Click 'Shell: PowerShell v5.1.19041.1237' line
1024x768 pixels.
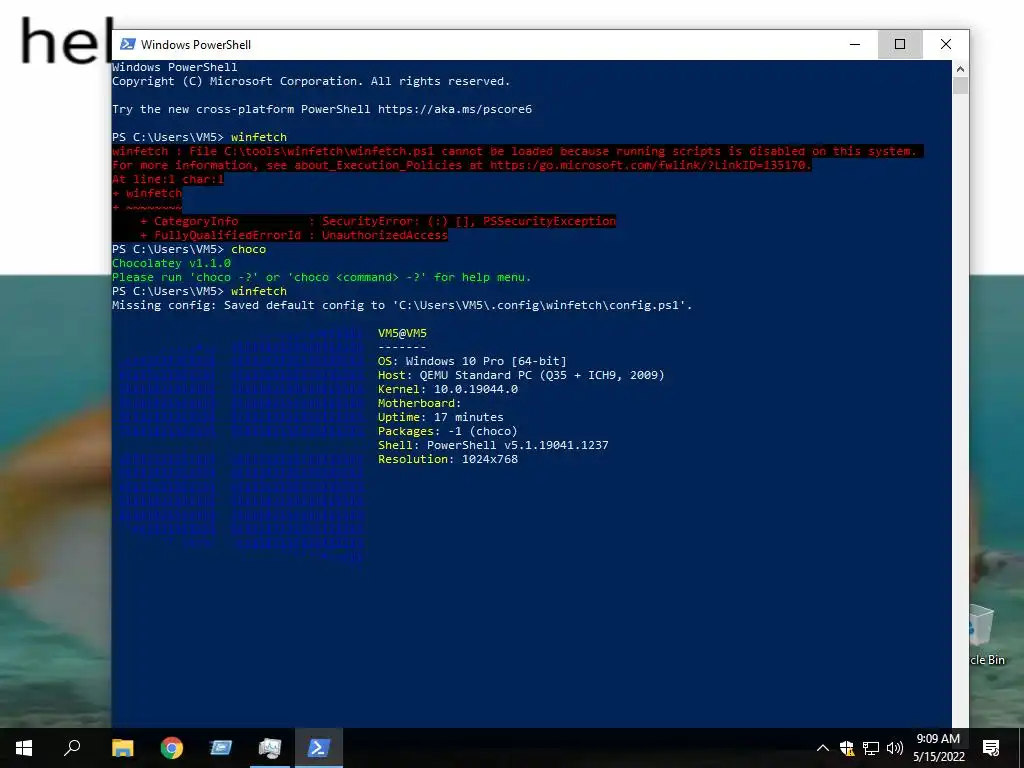pos(493,445)
